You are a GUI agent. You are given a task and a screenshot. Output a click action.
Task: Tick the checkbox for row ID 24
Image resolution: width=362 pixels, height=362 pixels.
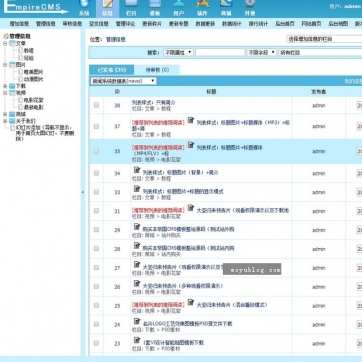pyautogui.click(x=96, y=324)
